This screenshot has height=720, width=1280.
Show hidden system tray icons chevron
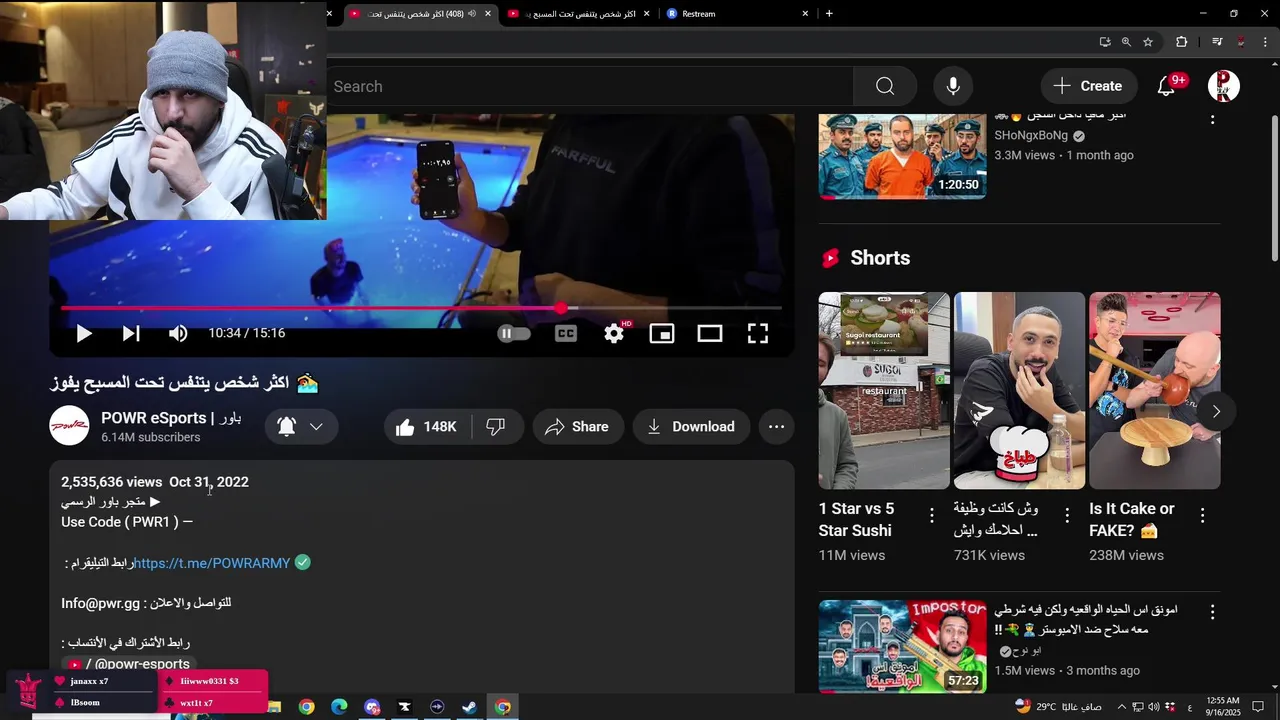coord(1121,707)
